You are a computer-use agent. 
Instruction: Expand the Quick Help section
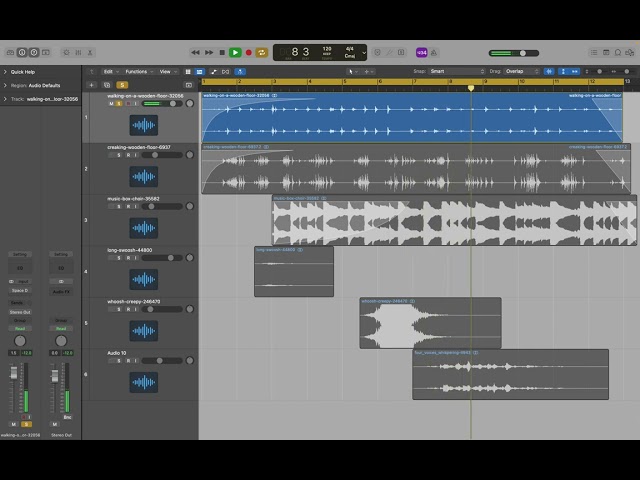tap(5, 72)
